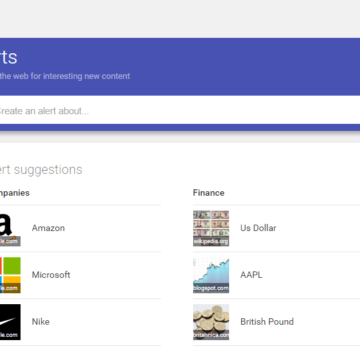360x360 pixels.
Task: Focus the 'Create an alert about...' field
Action: (x=180, y=110)
